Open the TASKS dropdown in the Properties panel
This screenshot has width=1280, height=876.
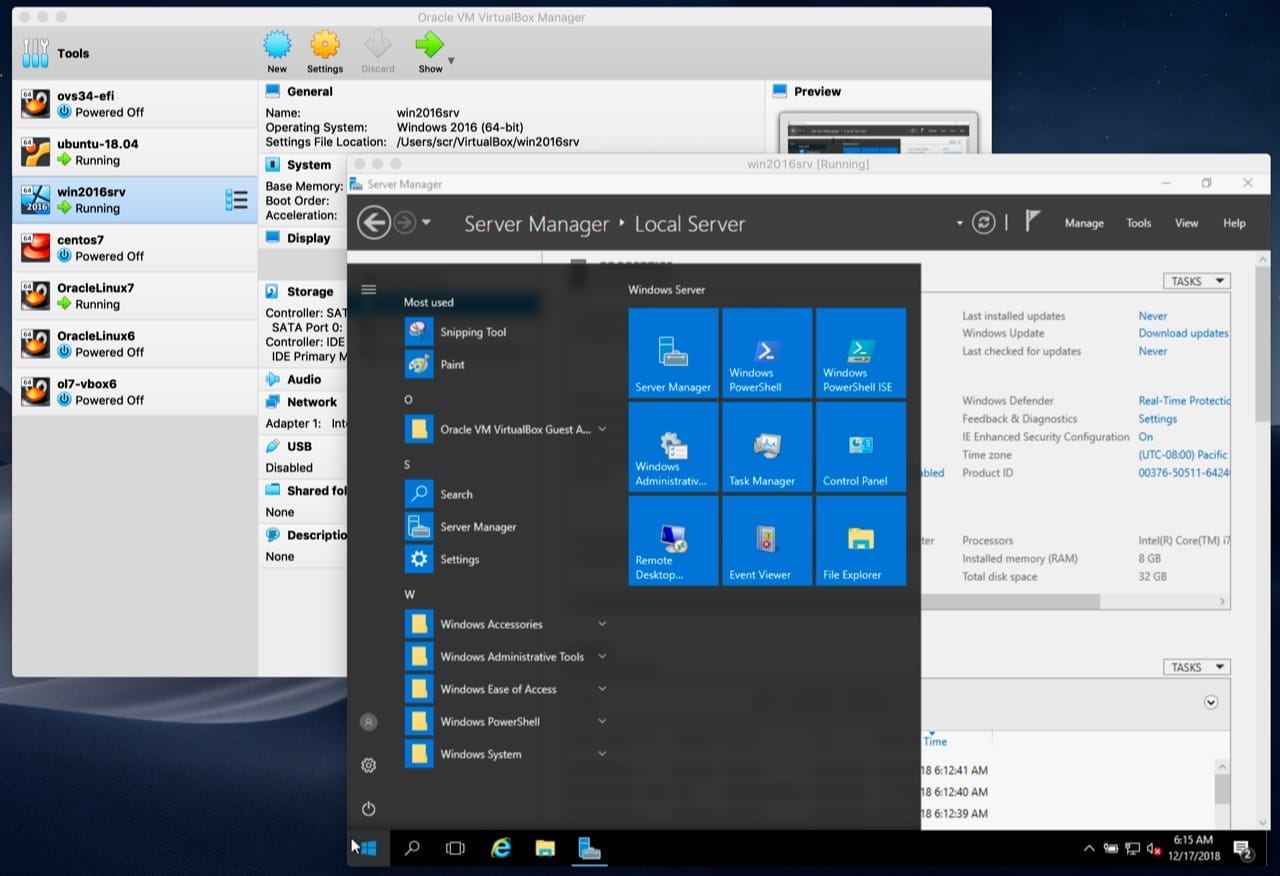1196,281
